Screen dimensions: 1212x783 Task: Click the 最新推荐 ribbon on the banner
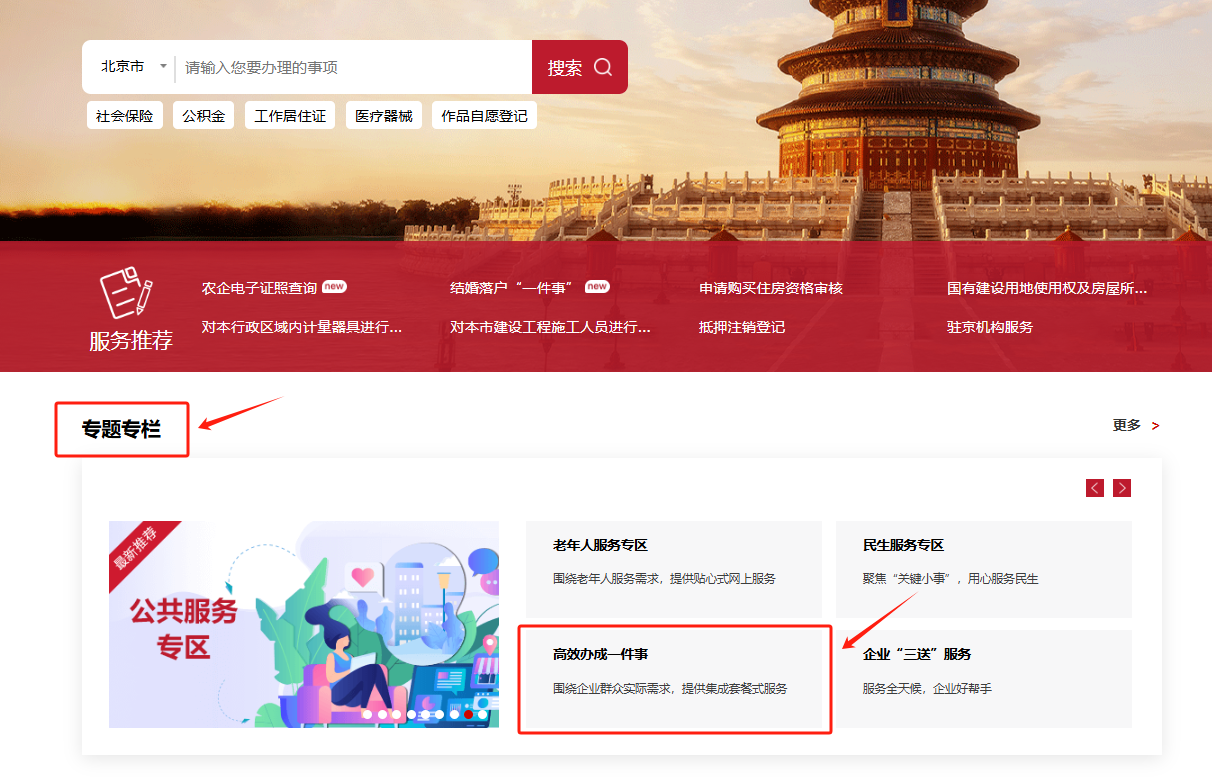135,548
